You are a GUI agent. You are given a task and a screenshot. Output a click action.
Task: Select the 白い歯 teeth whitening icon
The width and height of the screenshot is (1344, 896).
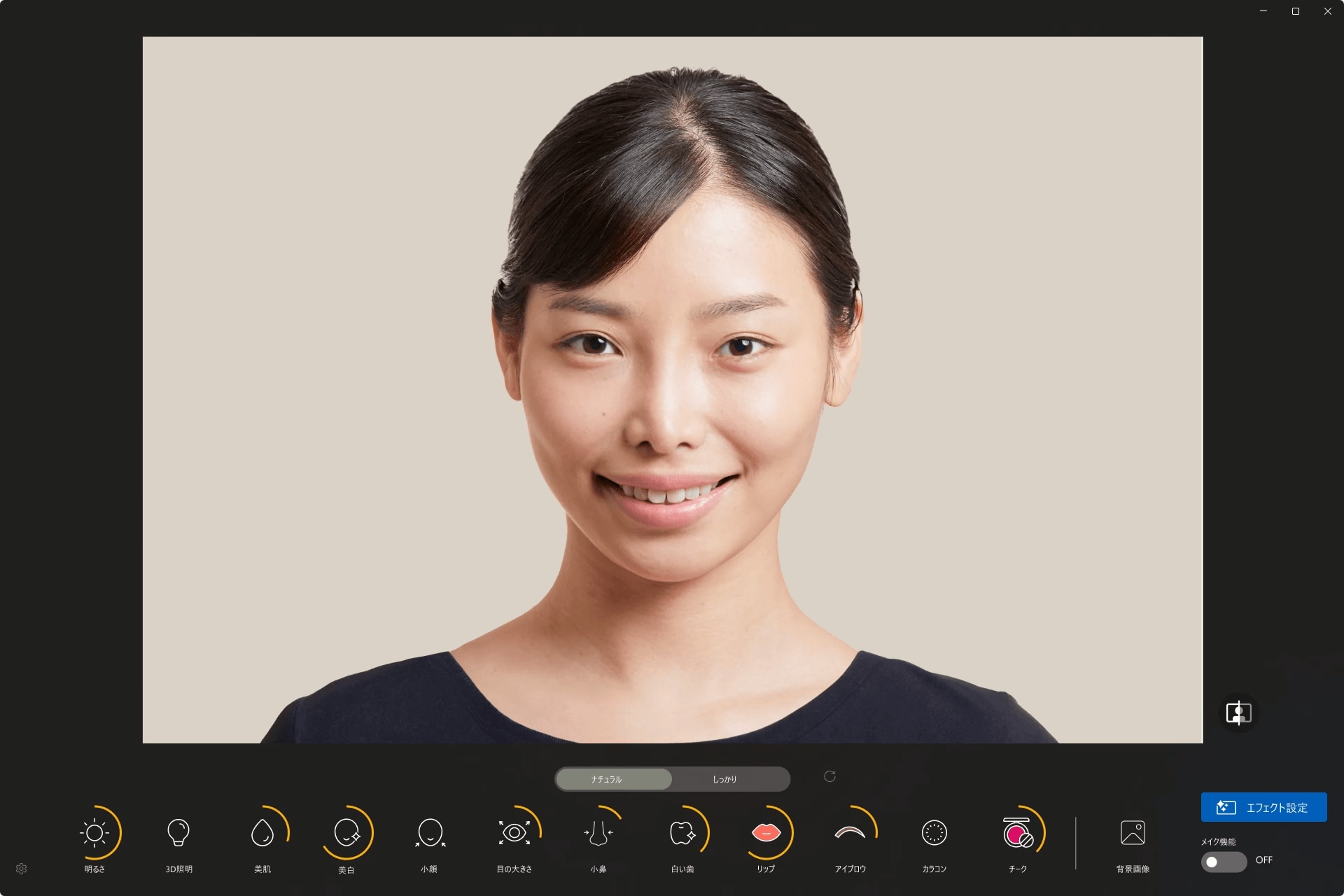[682, 832]
